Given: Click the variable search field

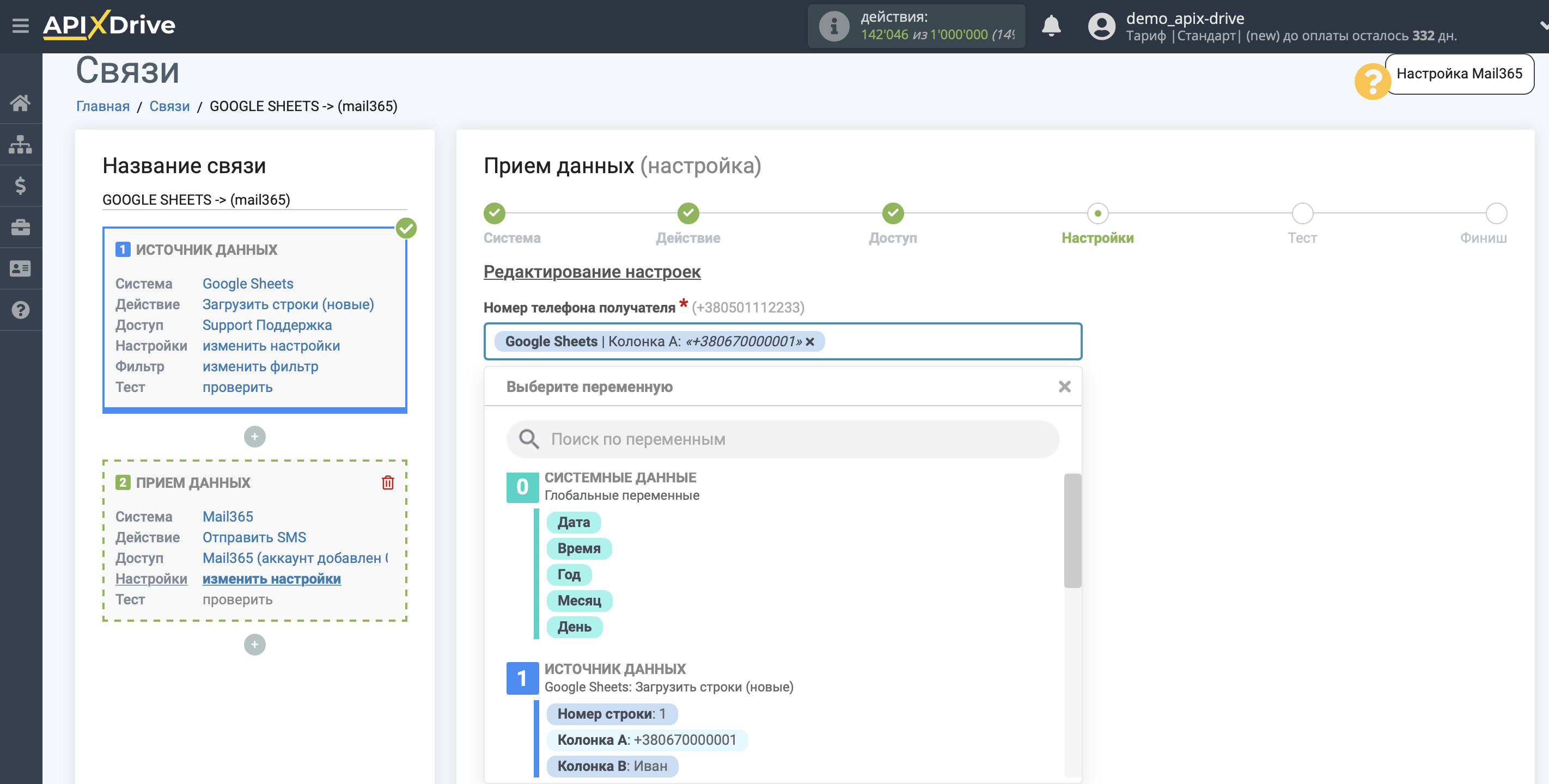Looking at the screenshot, I should pos(782,439).
